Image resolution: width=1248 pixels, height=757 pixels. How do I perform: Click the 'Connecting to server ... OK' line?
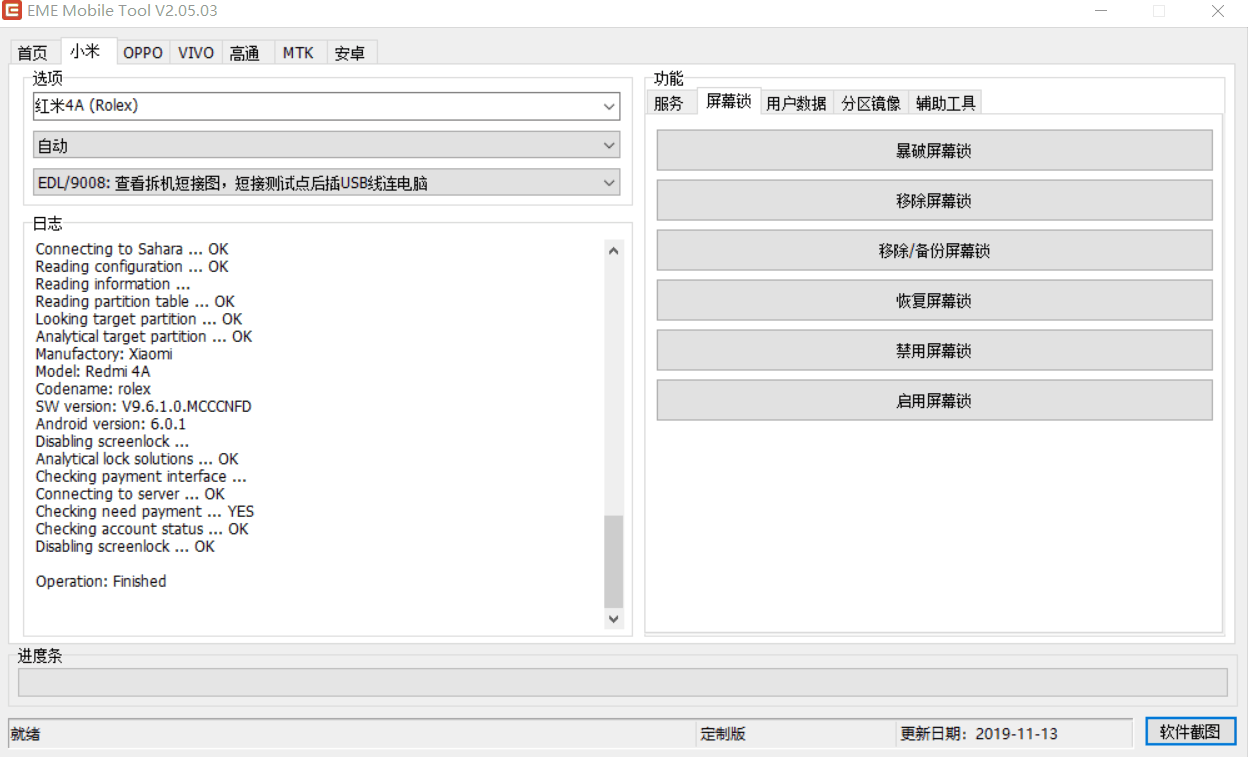coord(130,494)
